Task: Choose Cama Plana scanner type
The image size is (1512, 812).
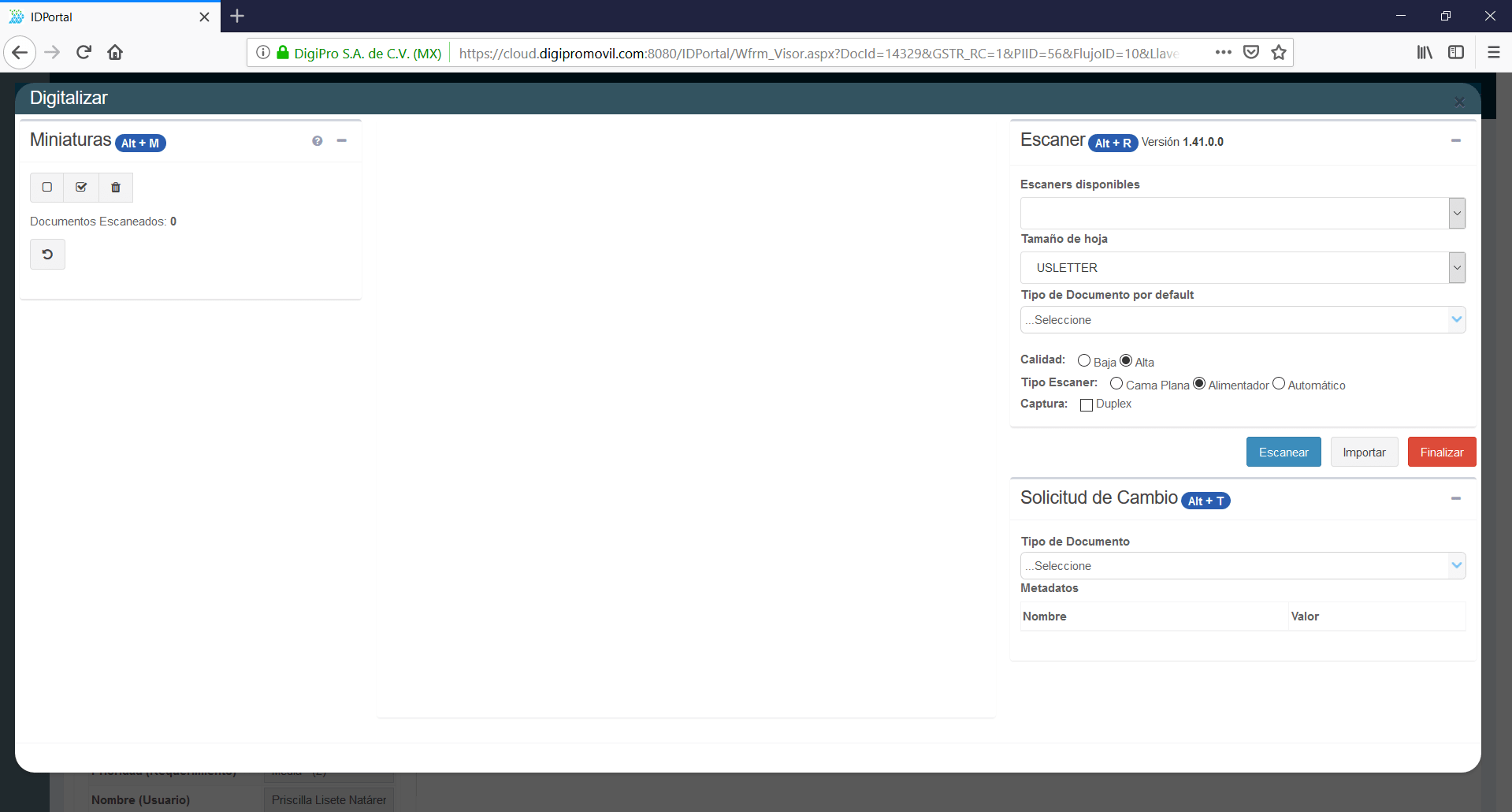Action: (1116, 384)
